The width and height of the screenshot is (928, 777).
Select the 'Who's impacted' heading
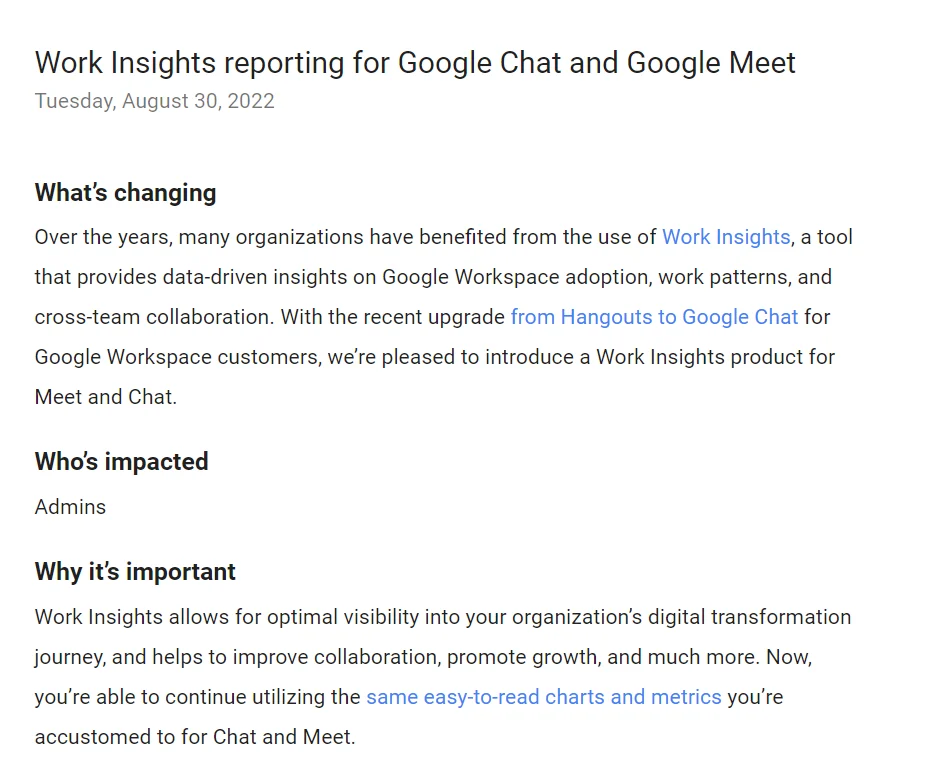tap(121, 461)
